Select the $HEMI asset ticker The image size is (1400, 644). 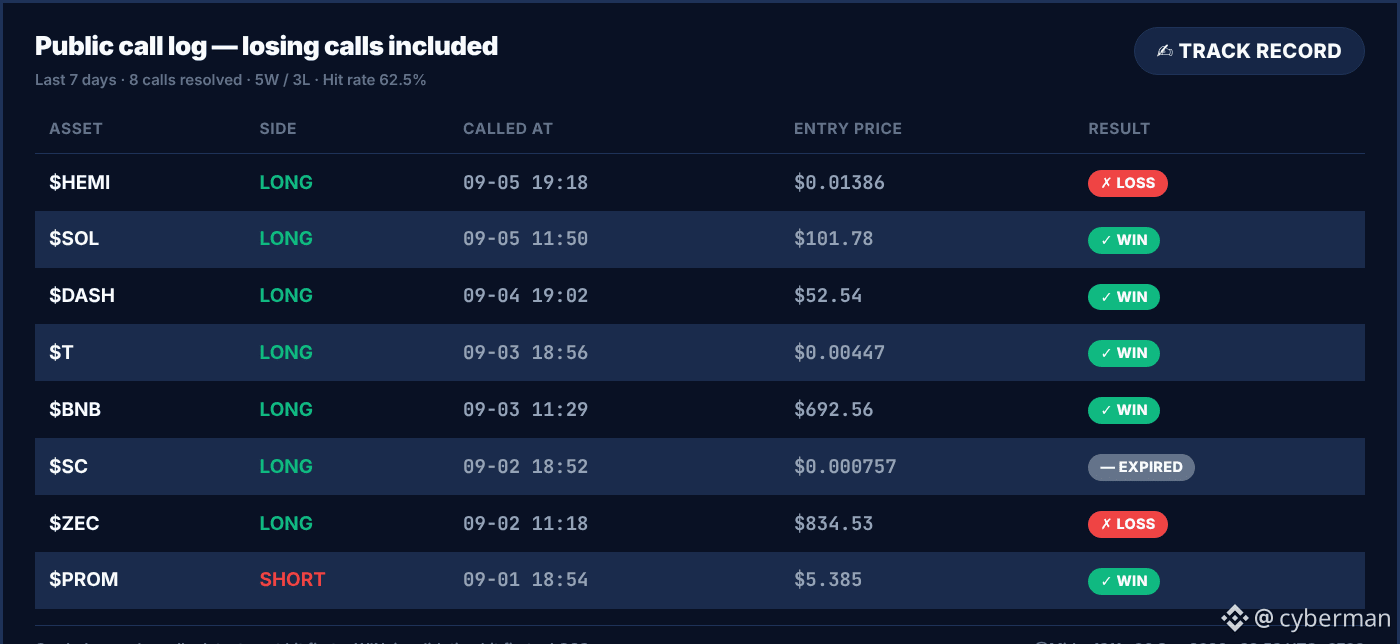[80, 183]
